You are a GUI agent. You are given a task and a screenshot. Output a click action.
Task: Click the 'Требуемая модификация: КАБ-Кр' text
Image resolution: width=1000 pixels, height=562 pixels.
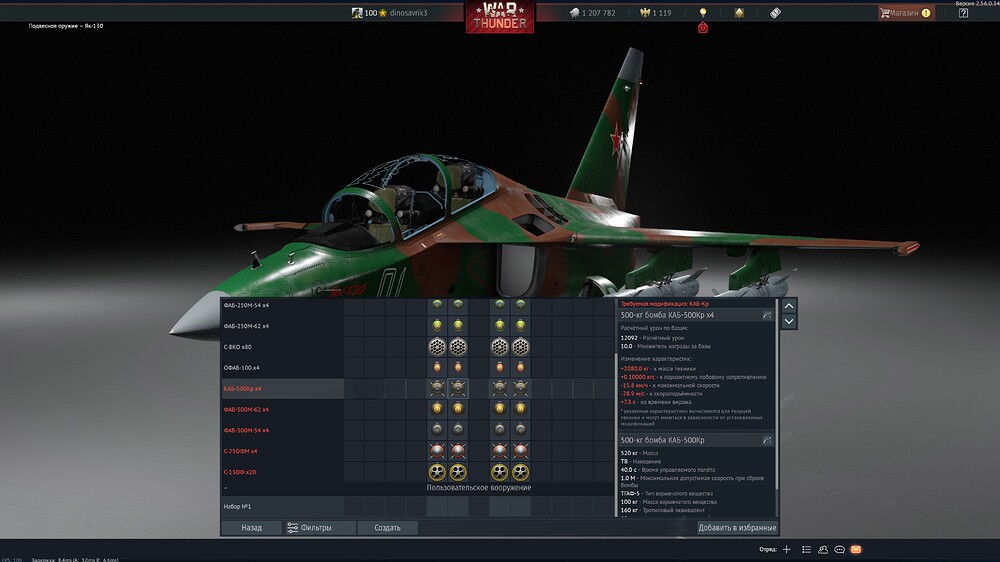click(x=664, y=304)
